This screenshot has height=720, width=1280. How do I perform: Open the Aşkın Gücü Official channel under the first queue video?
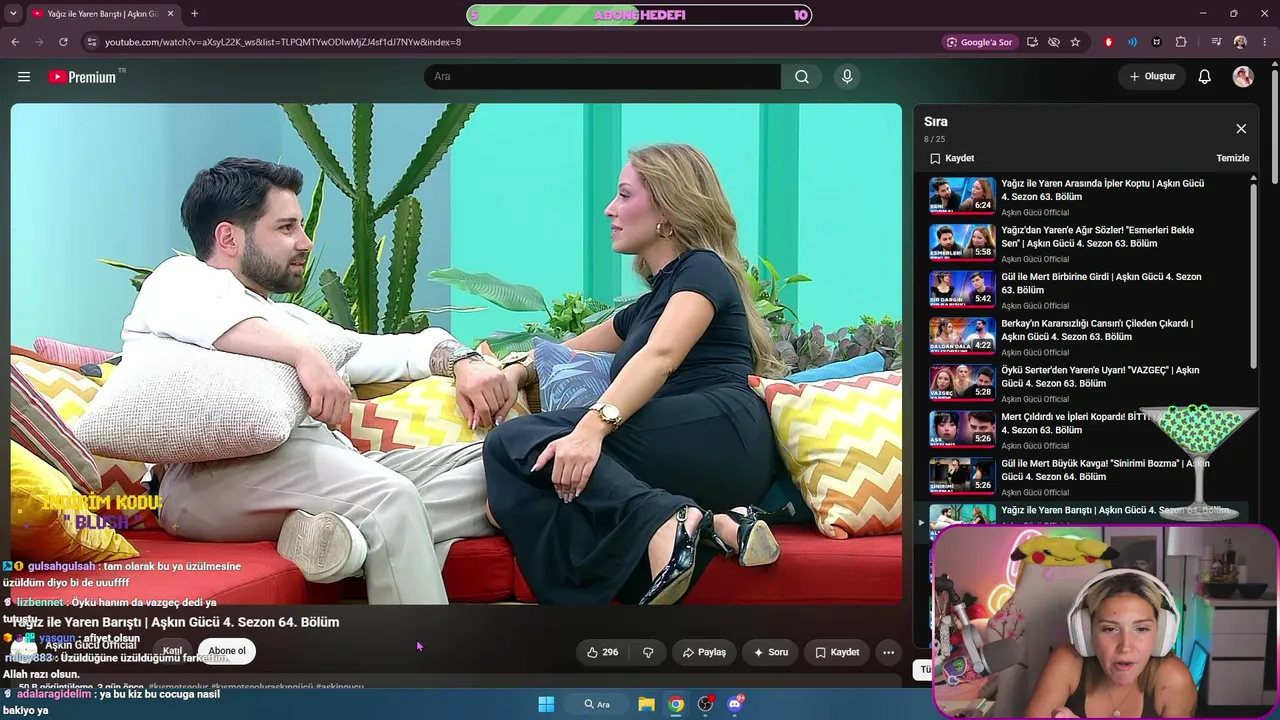click(x=1035, y=212)
